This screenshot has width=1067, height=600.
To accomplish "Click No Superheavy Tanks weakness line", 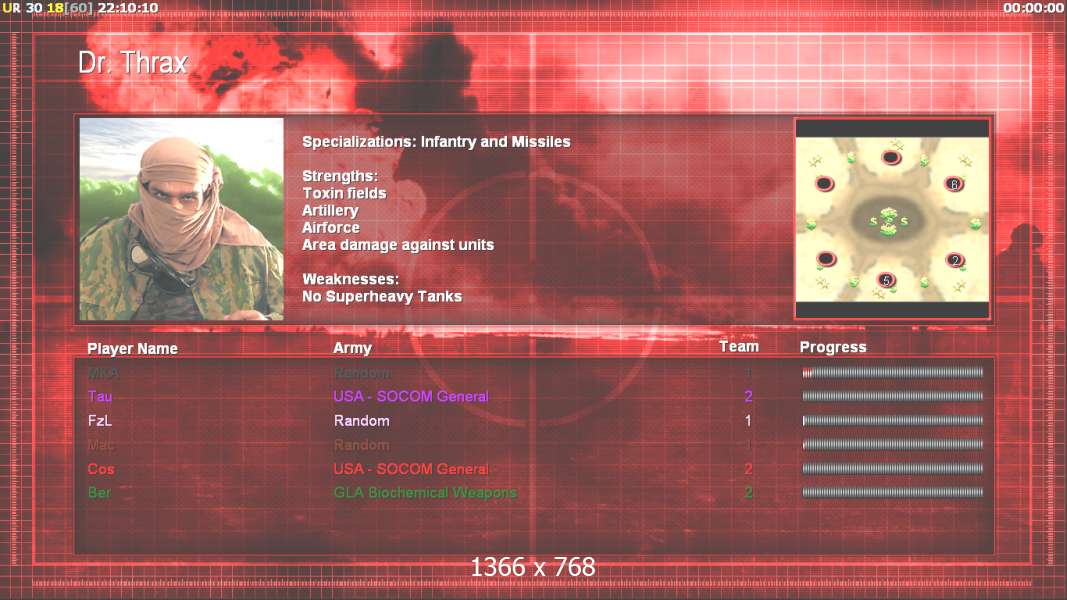I will (382, 297).
